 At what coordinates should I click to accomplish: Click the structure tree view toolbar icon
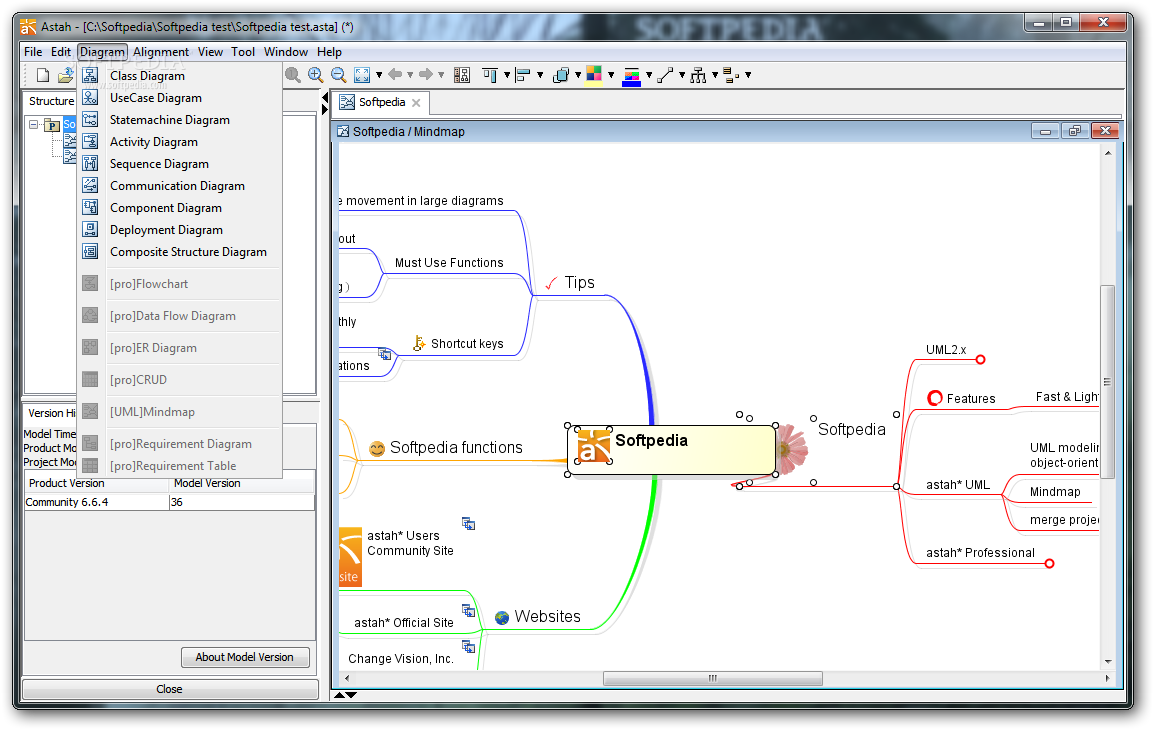click(462, 75)
